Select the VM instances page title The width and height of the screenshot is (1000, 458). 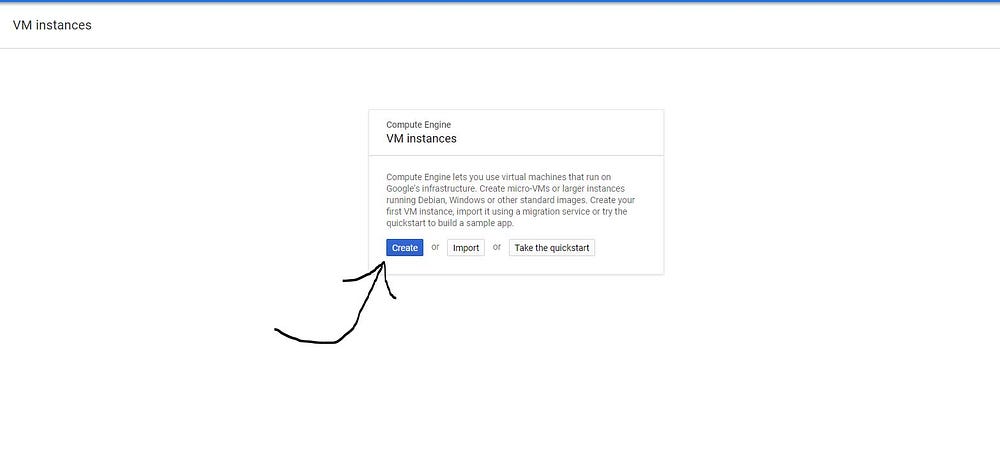(52, 25)
